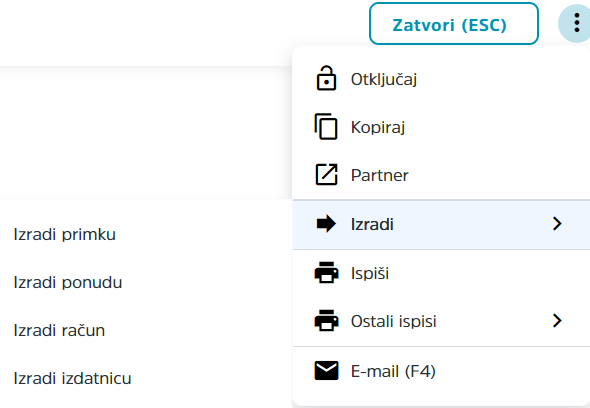Screen dimensions: 590x408
Task: Expand the Ostali ispisi submenu chevron
Action: [557, 321]
